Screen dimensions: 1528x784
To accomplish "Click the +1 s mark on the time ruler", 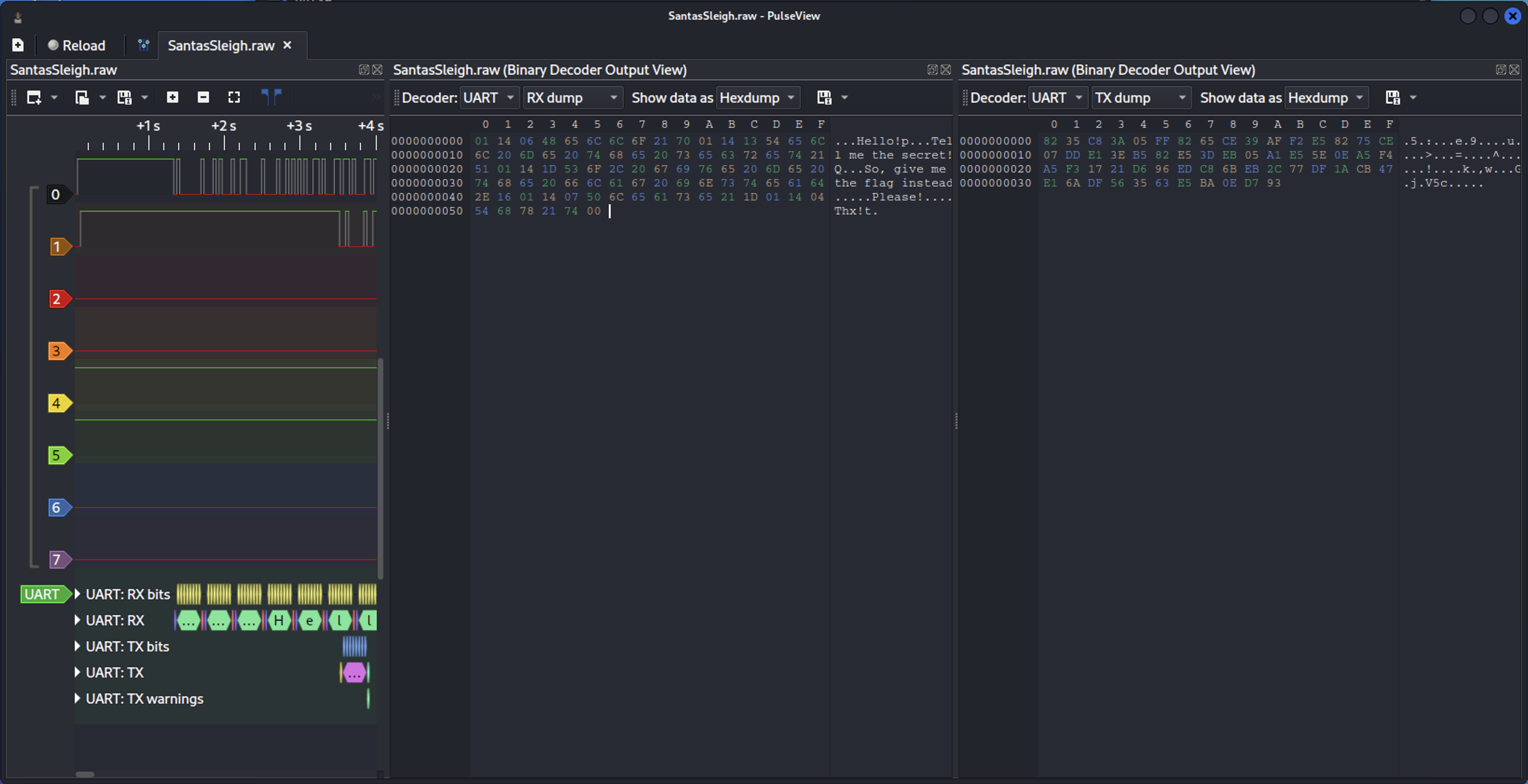I will tap(148, 126).
